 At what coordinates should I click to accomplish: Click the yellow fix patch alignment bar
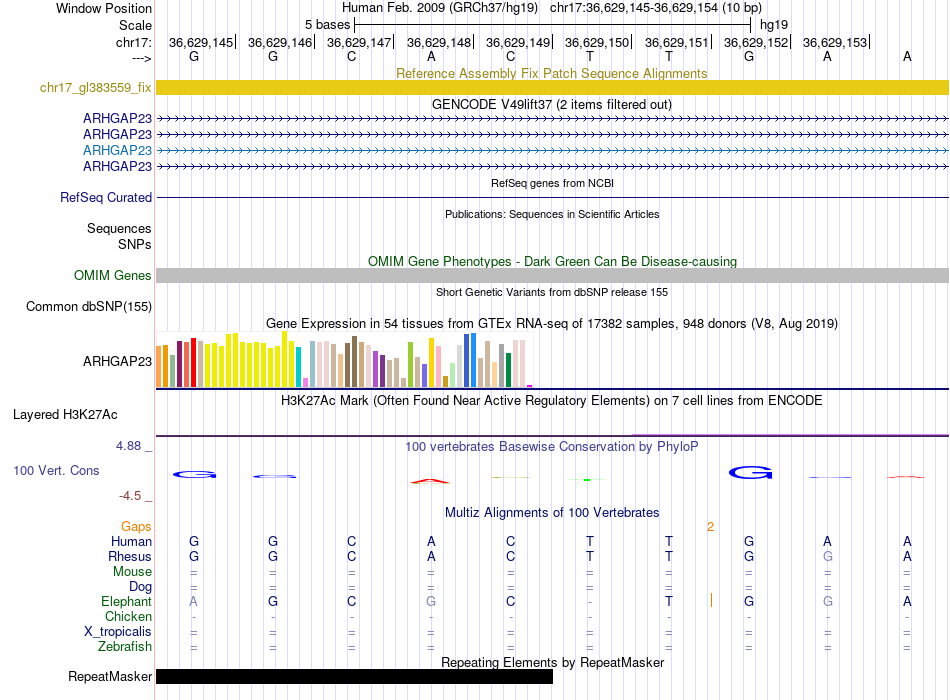[x=552, y=87]
